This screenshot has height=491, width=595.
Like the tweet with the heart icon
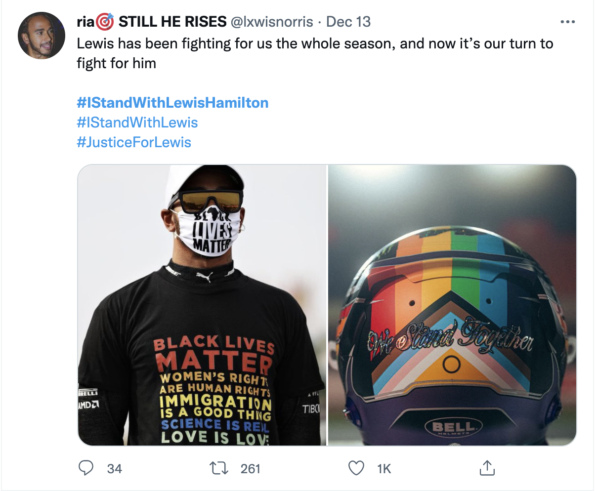pos(356,468)
